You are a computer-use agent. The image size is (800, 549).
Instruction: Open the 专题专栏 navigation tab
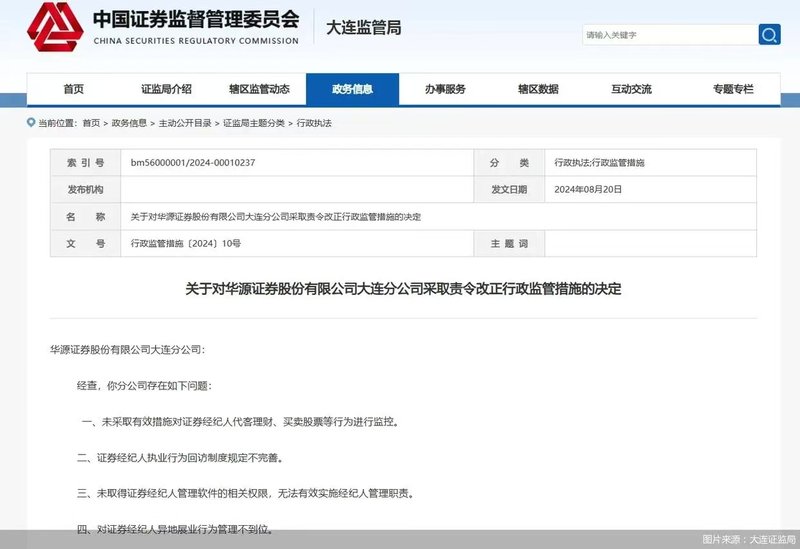pyautogui.click(x=733, y=89)
